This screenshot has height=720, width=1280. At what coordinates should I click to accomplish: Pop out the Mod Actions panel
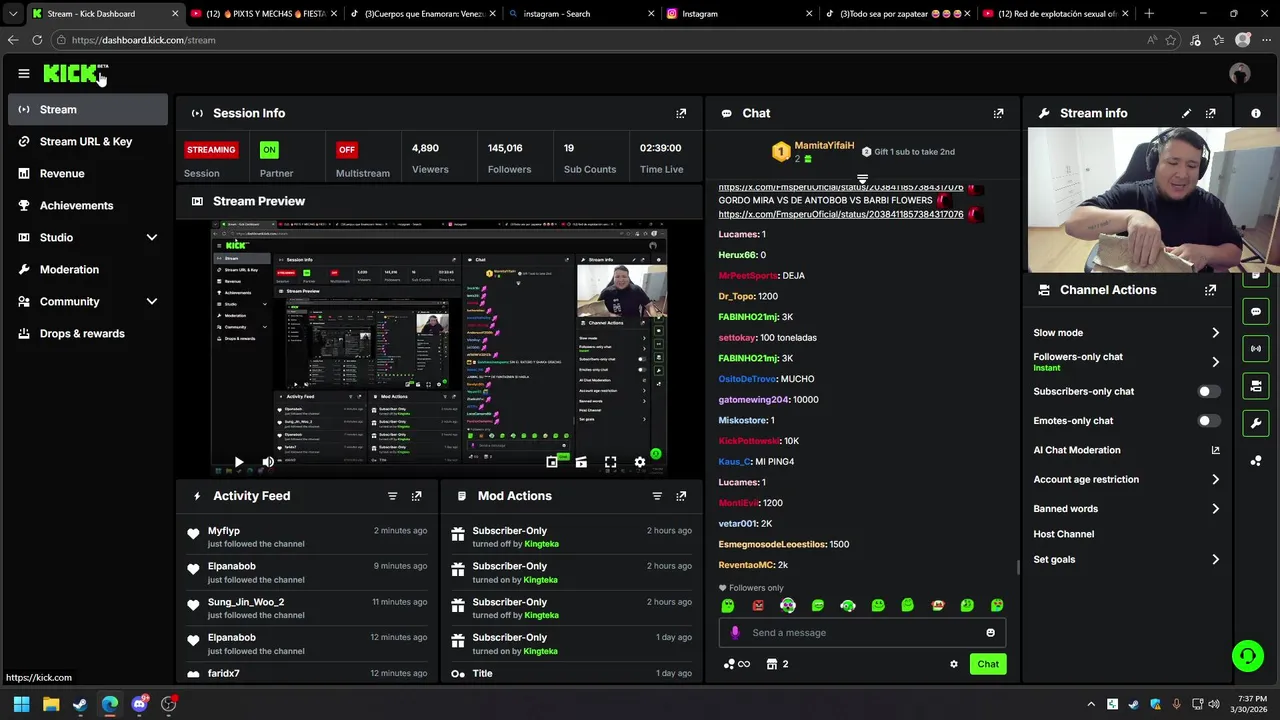681,496
